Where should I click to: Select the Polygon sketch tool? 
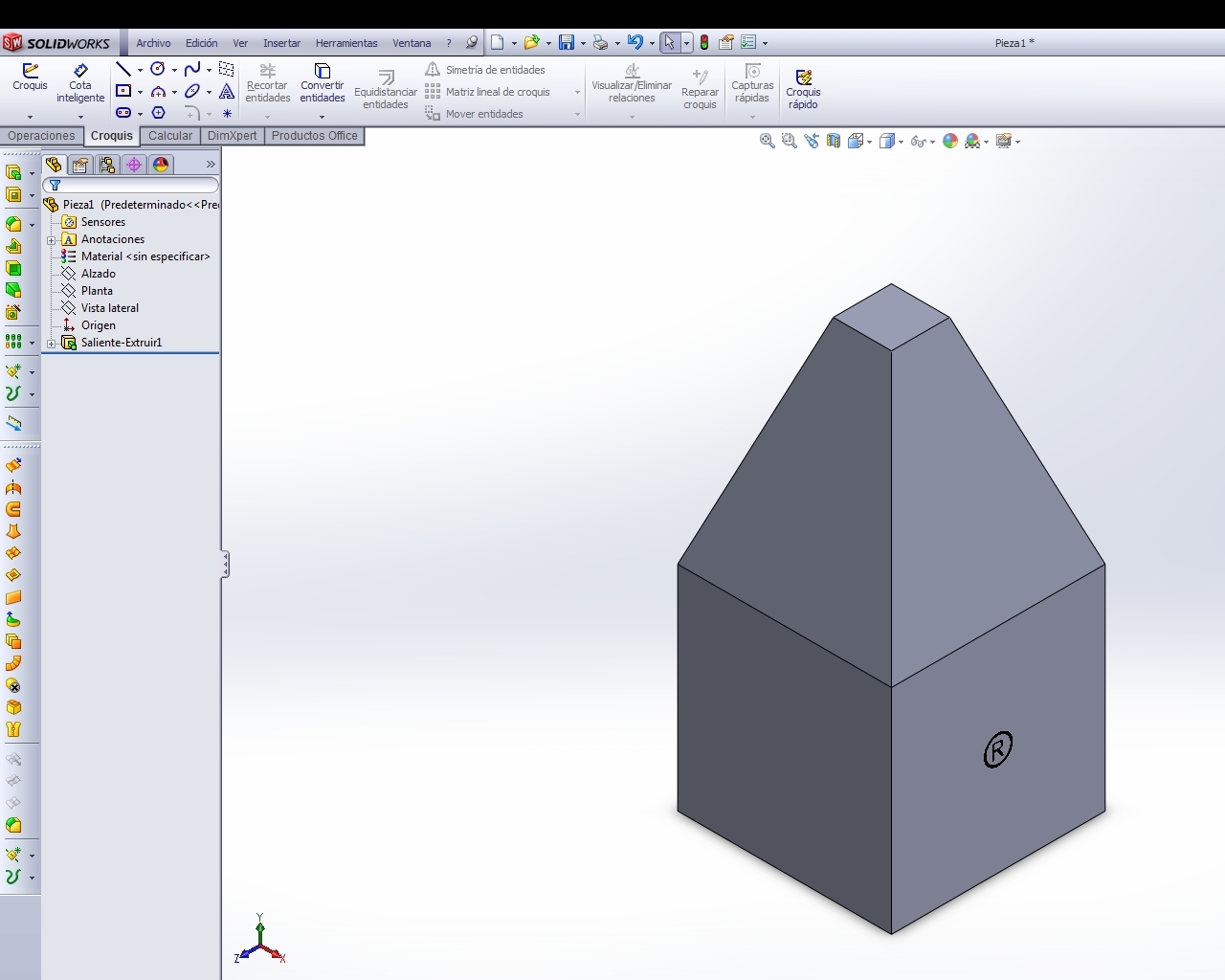click(158, 113)
